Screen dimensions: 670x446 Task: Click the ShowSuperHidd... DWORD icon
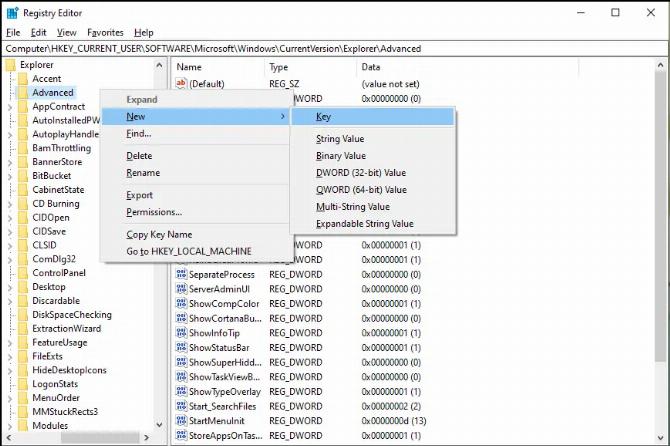(181, 362)
